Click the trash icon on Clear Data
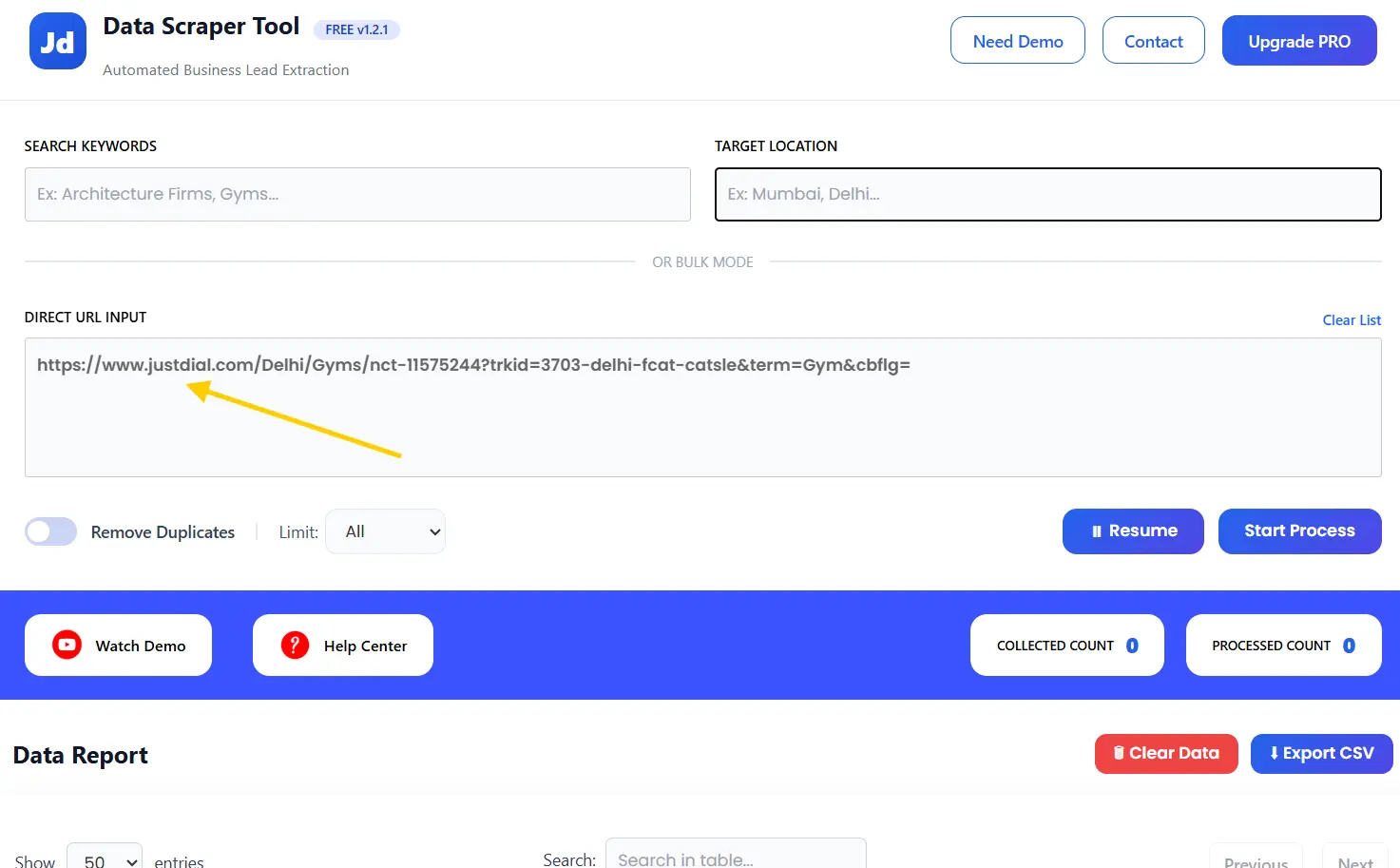1400x868 pixels. (x=1119, y=753)
